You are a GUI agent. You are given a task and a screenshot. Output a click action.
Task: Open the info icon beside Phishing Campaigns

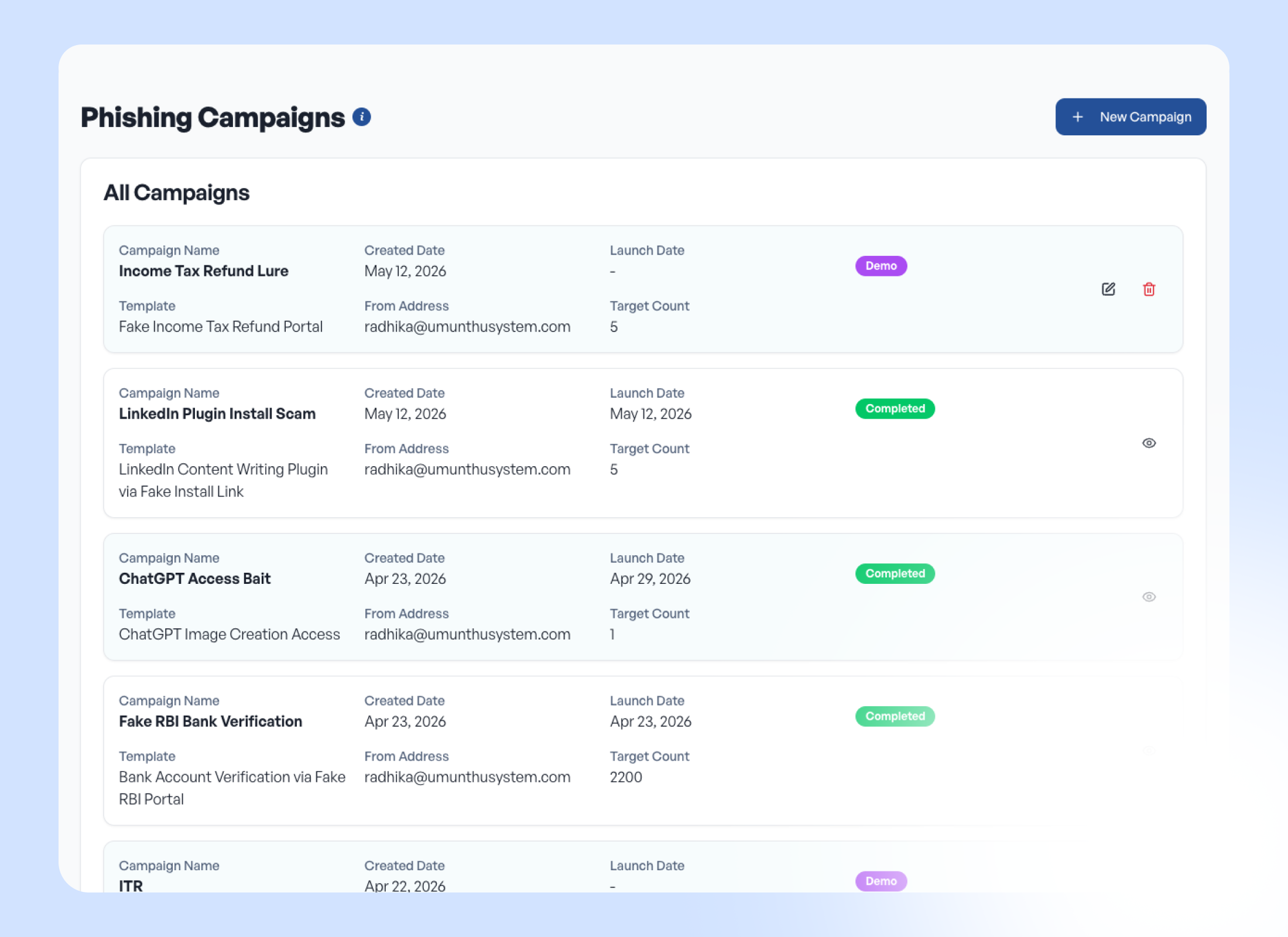(362, 117)
